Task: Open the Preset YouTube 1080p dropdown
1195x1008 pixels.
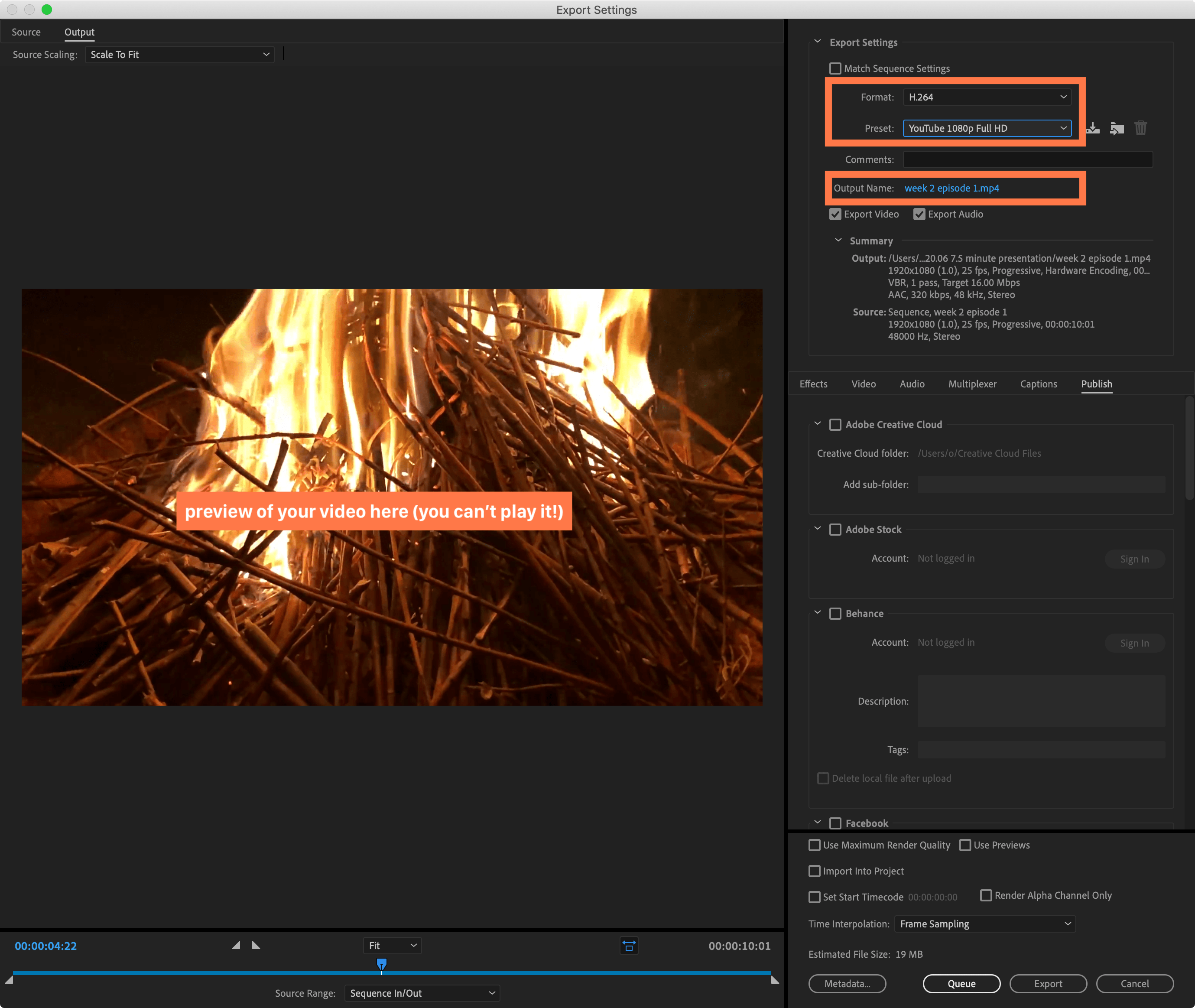Action: 987,128
